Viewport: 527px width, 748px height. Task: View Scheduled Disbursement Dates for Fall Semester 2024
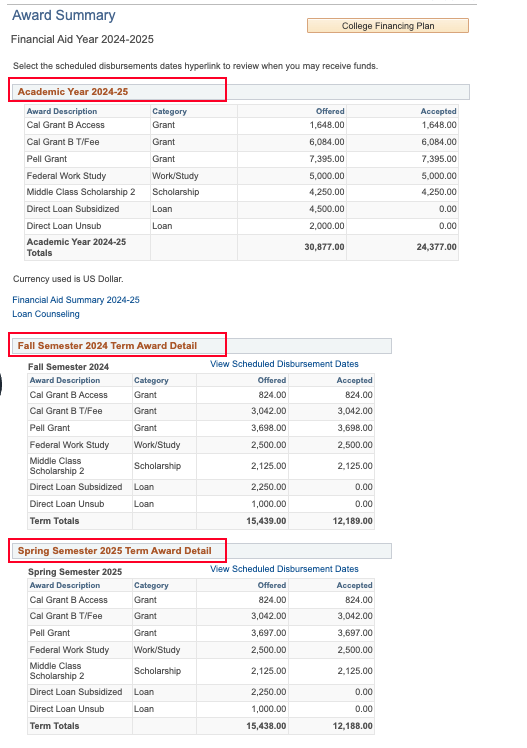coord(284,364)
